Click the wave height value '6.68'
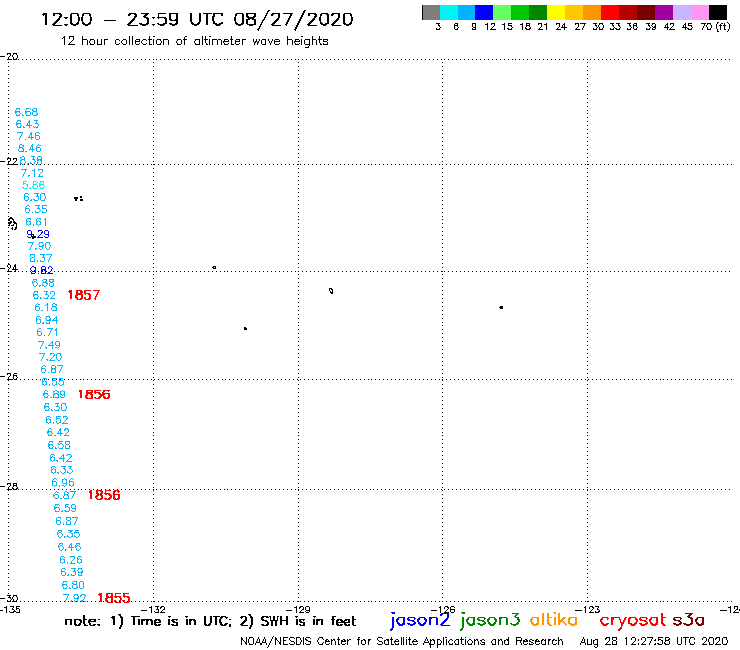The height and width of the screenshot is (650, 740). (26, 112)
